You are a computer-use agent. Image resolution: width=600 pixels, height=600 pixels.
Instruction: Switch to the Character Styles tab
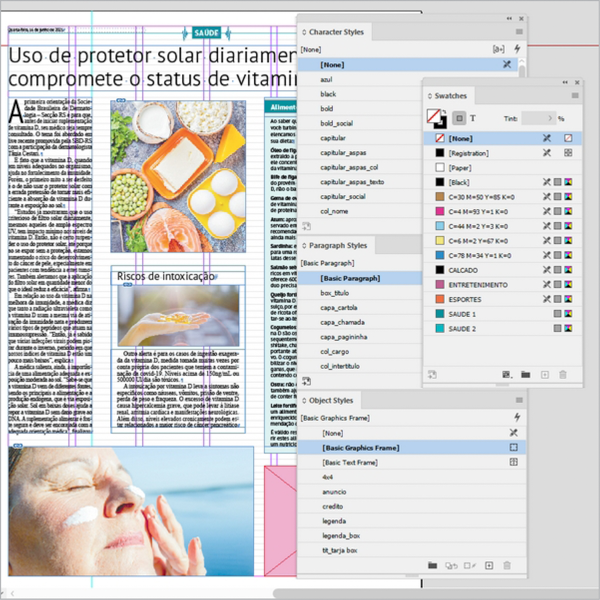point(336,32)
